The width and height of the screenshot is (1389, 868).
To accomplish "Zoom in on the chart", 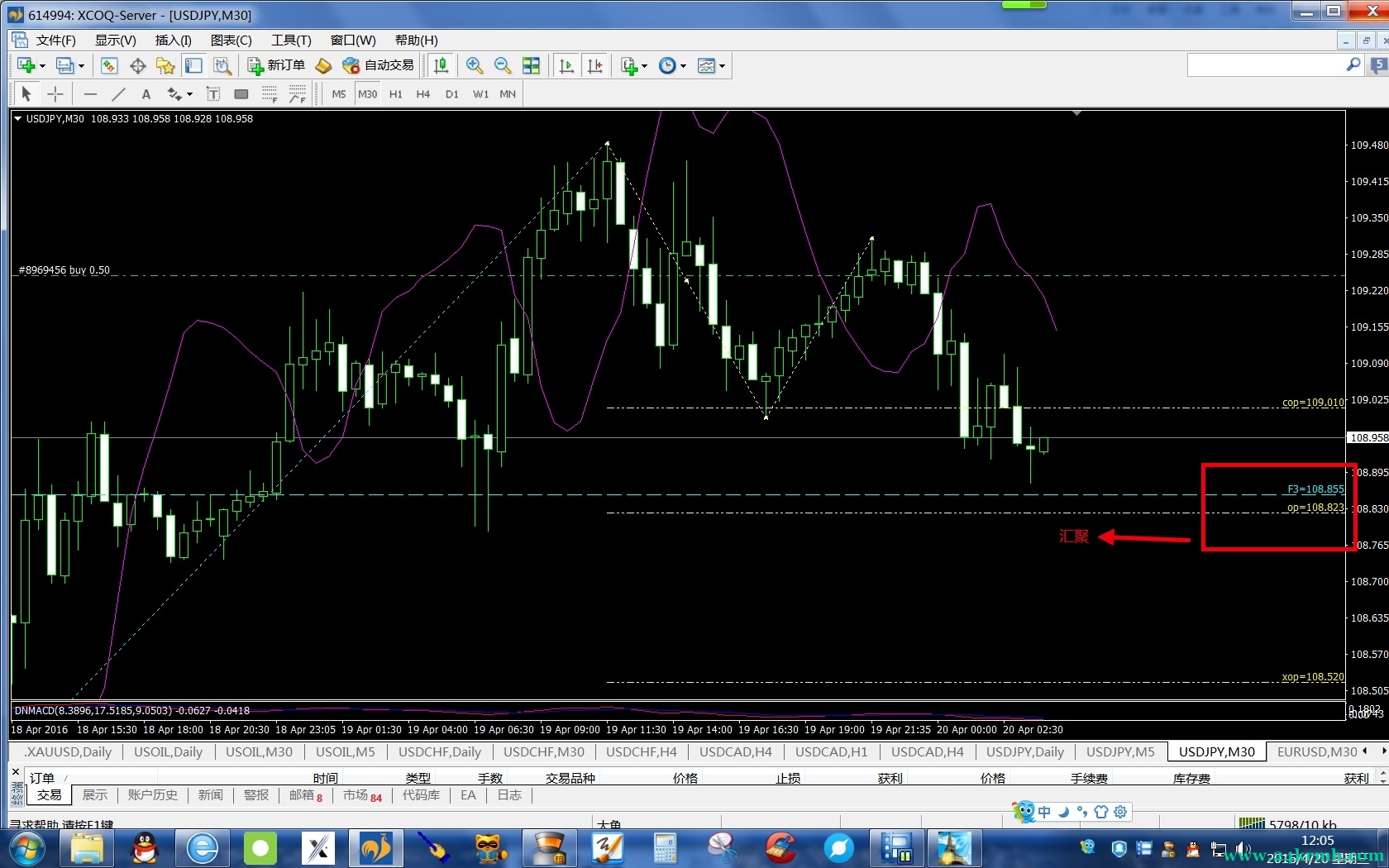I will 475,65.
